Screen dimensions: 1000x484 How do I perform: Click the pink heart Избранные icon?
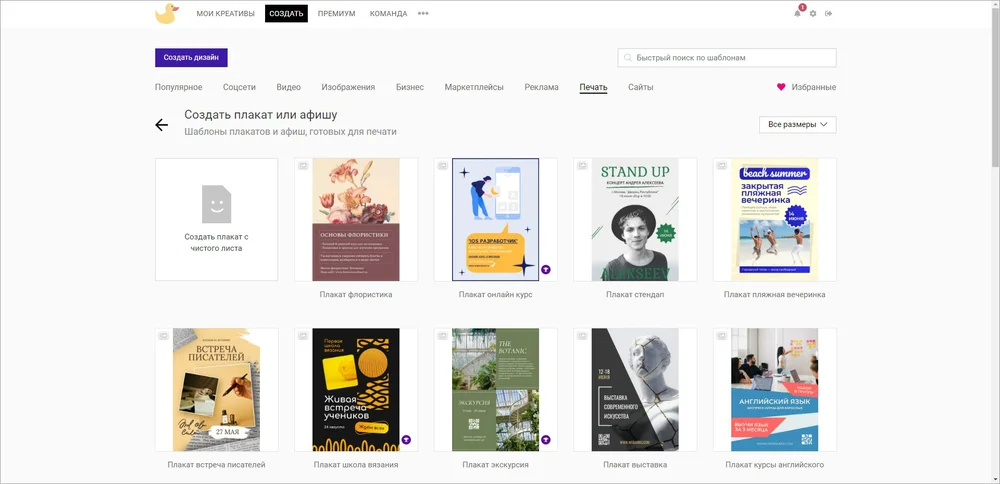[x=781, y=87]
